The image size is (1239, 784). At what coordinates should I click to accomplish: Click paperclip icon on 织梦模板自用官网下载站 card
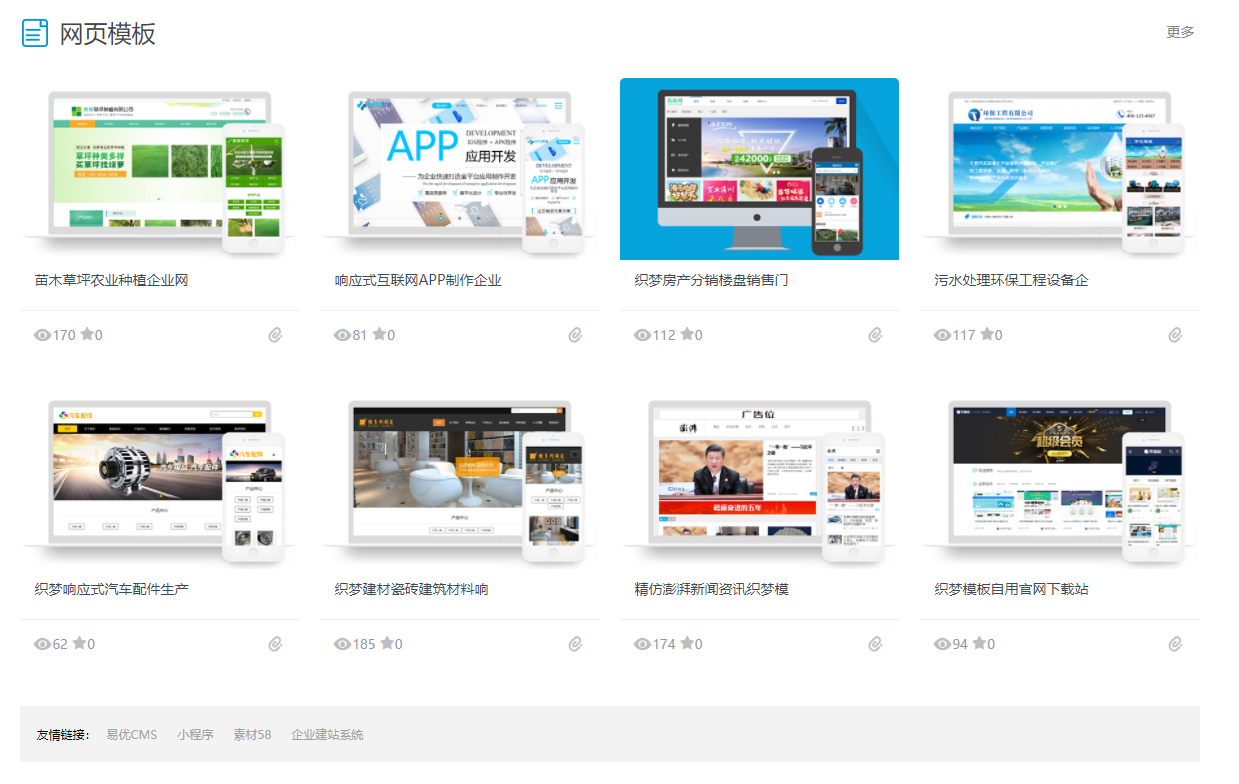[x=1175, y=644]
